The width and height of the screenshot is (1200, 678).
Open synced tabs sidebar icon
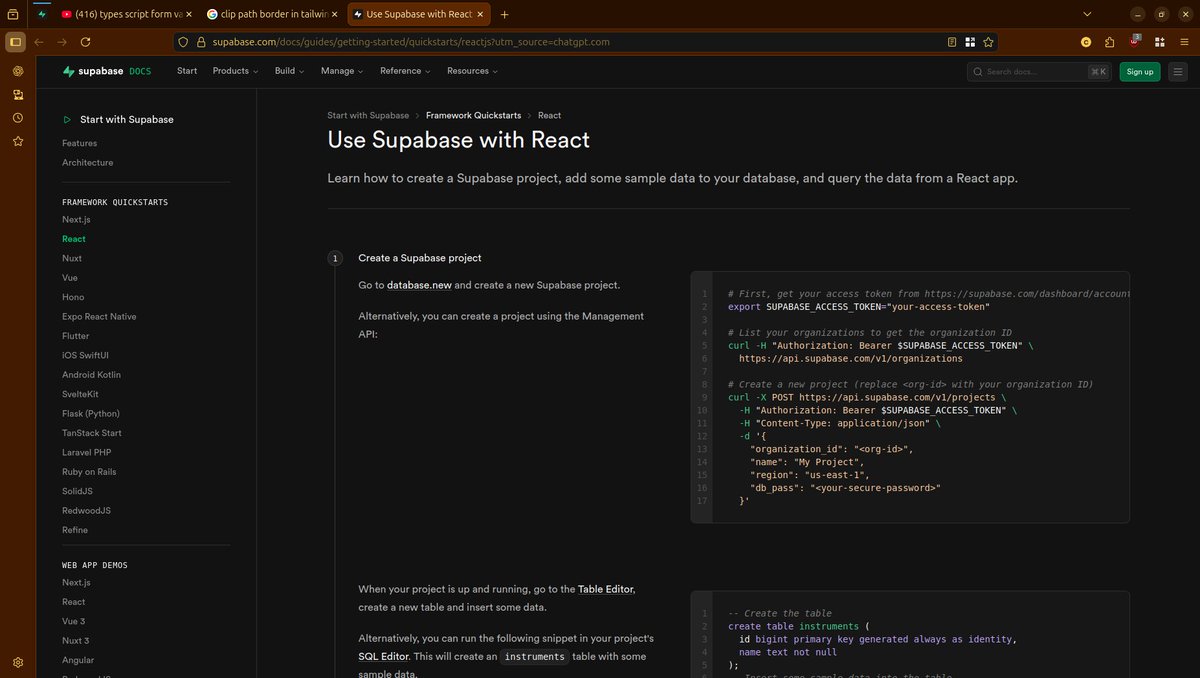point(17,95)
